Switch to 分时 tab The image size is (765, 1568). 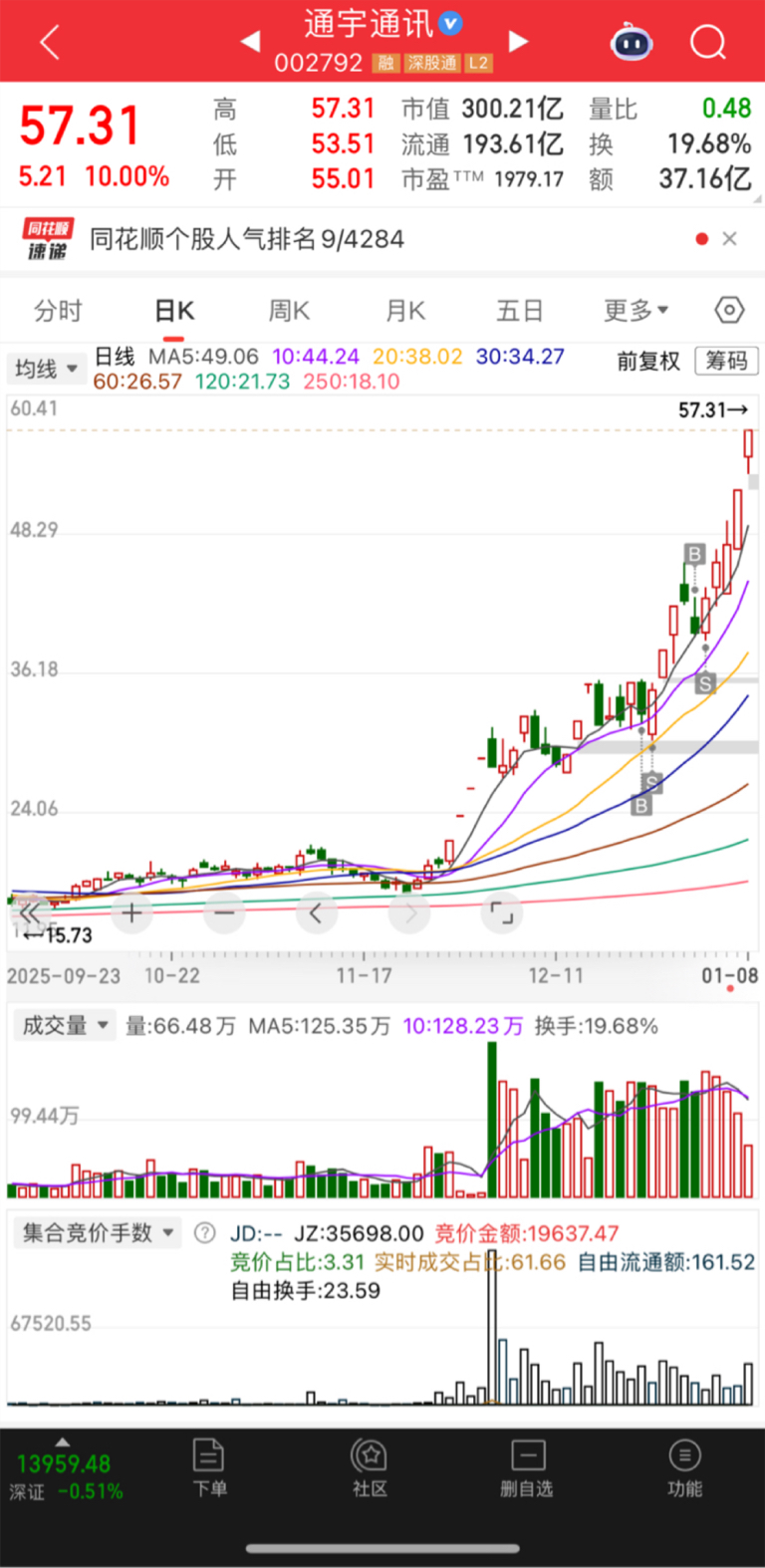coord(58,311)
